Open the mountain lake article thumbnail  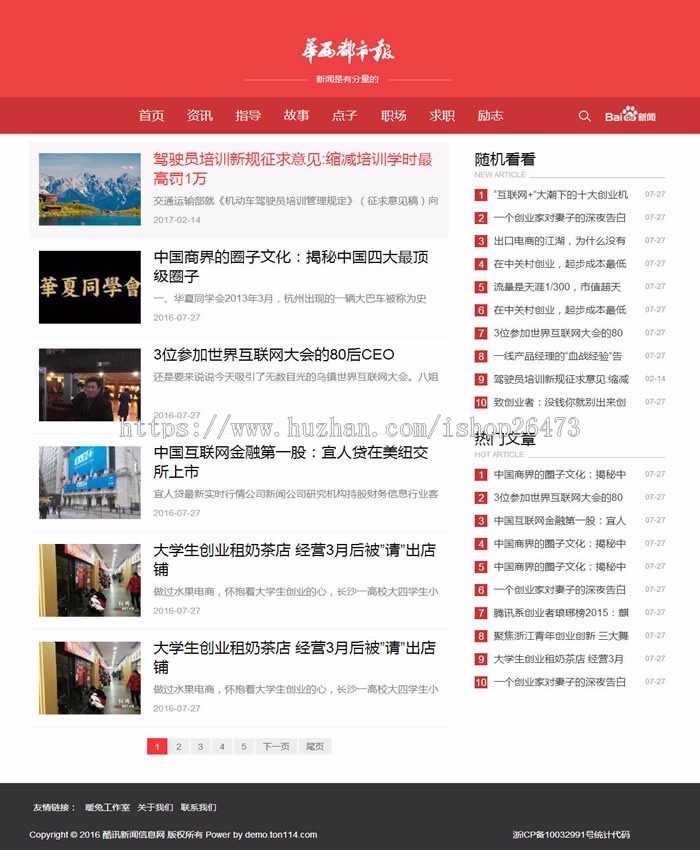[89, 189]
